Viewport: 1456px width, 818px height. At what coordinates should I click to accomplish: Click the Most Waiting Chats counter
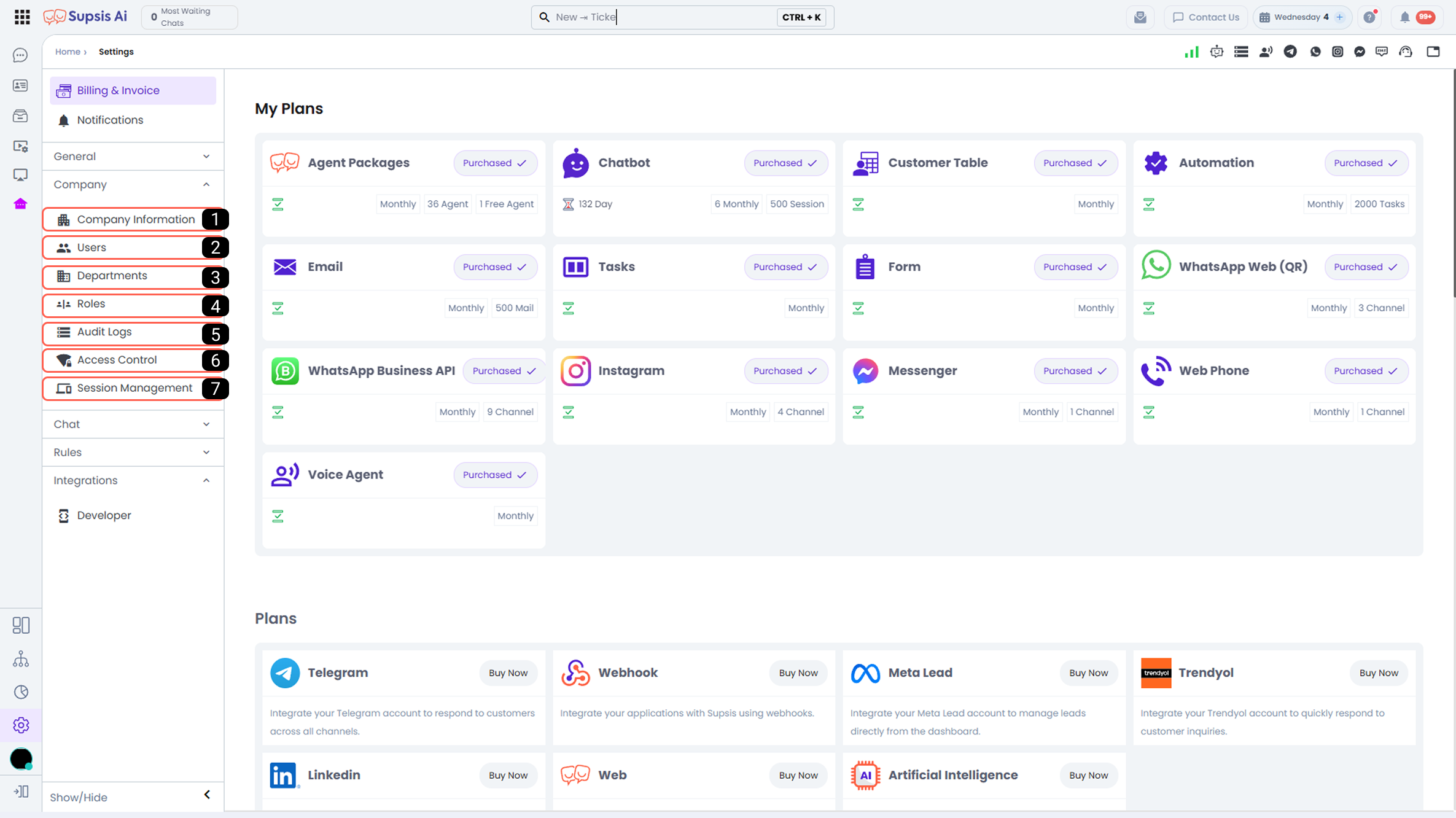[190, 17]
